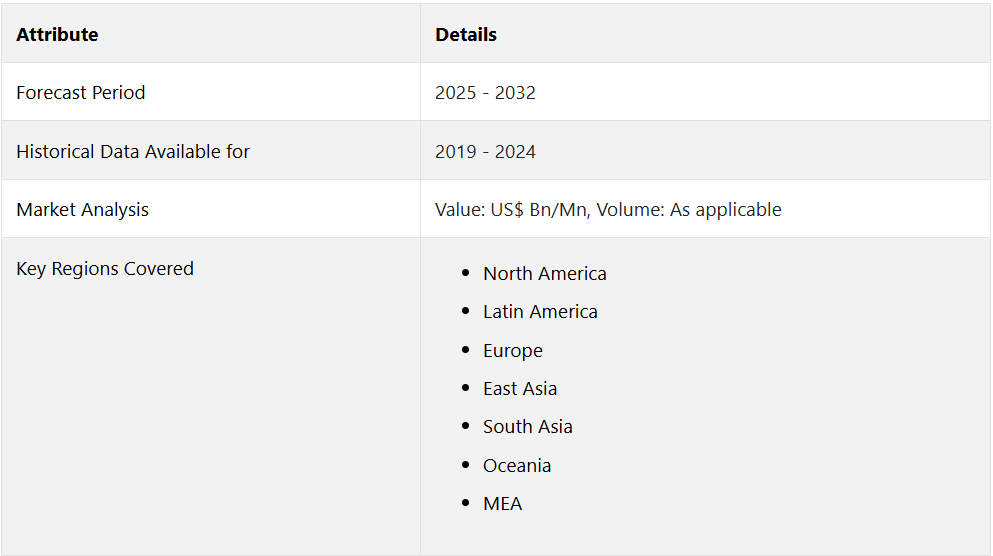Click North America in regions list

pyautogui.click(x=545, y=273)
